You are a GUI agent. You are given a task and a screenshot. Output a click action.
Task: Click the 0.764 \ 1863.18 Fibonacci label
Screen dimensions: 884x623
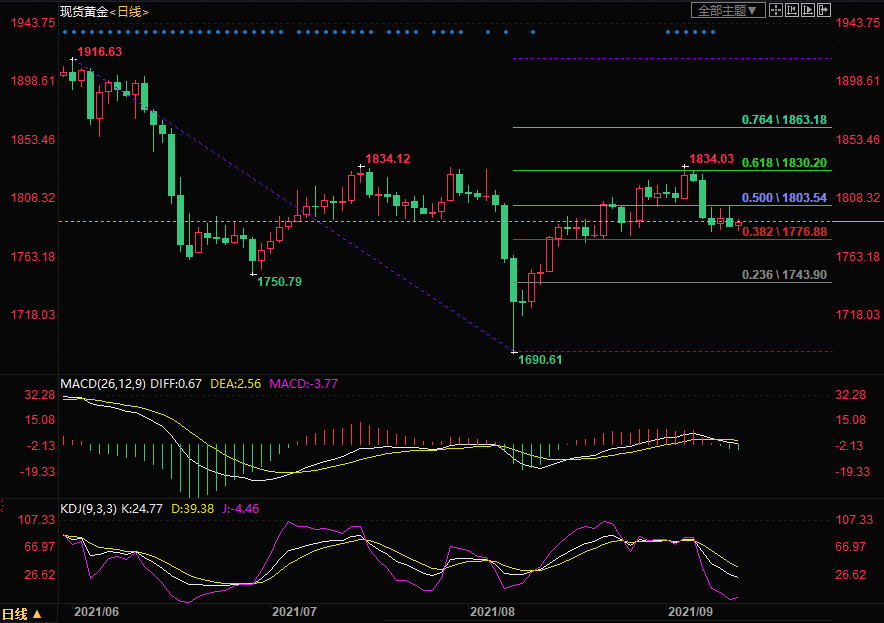[x=784, y=120]
